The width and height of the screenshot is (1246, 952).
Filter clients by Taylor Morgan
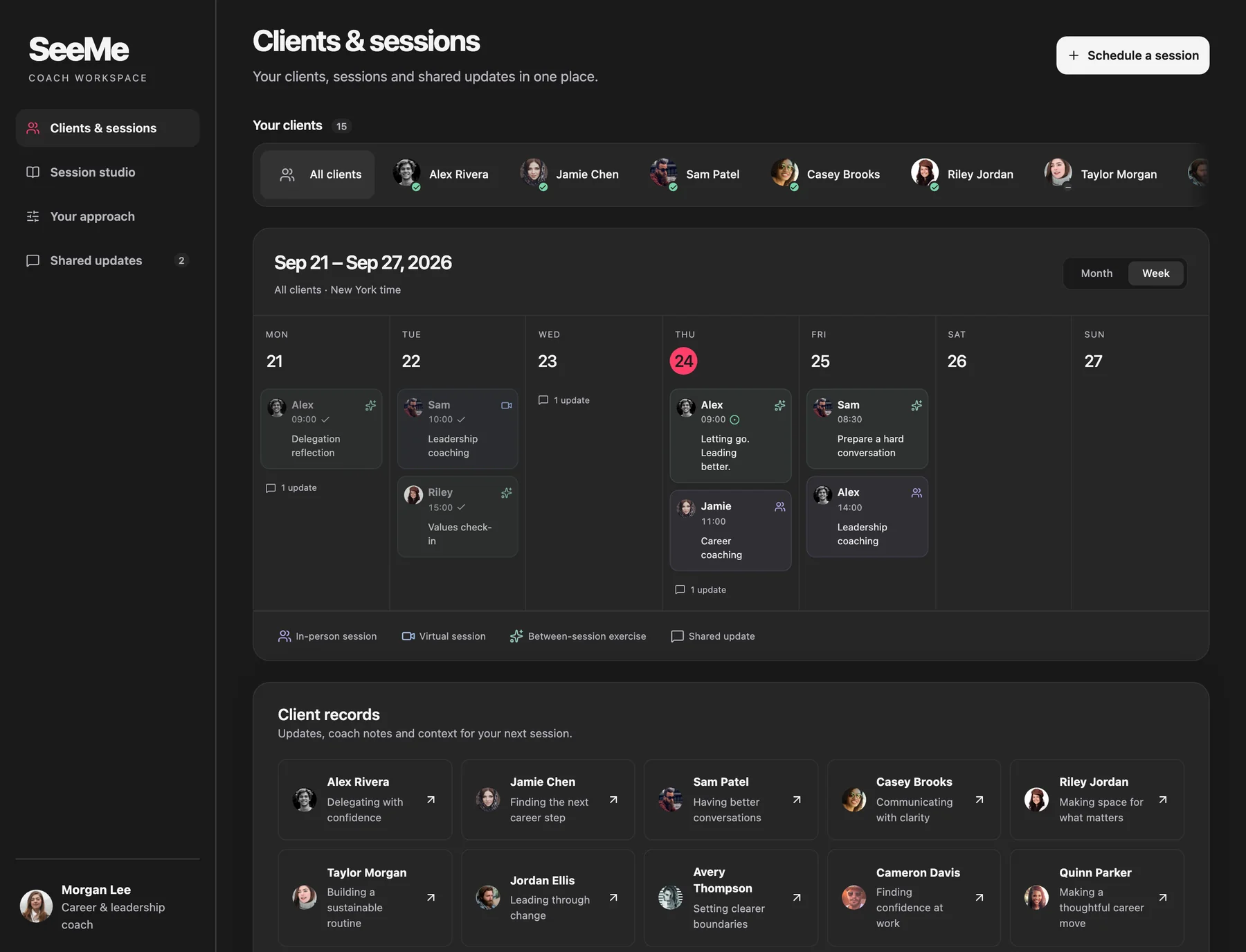coord(1101,174)
